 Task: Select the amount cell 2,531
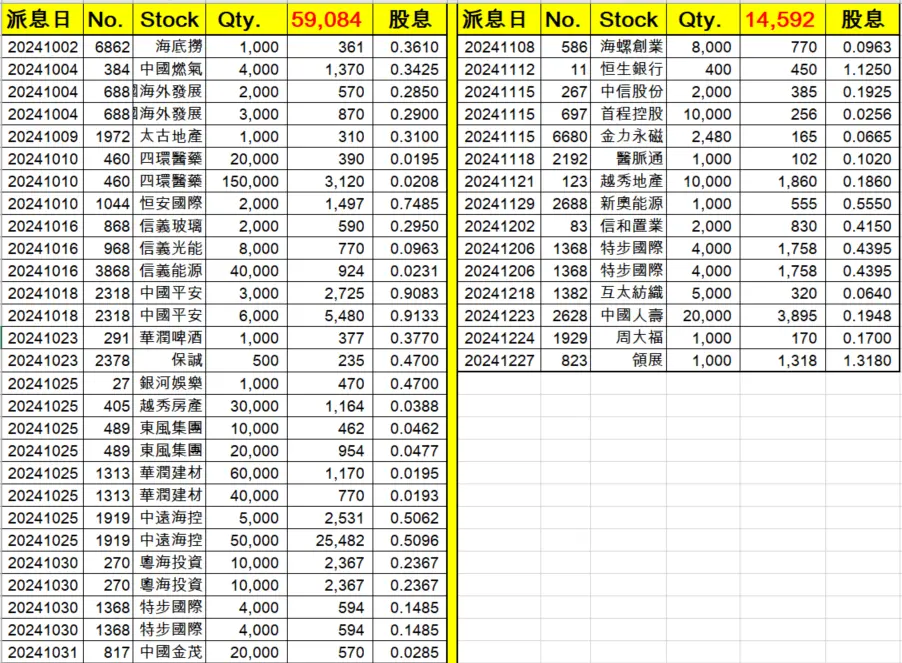tap(330, 518)
